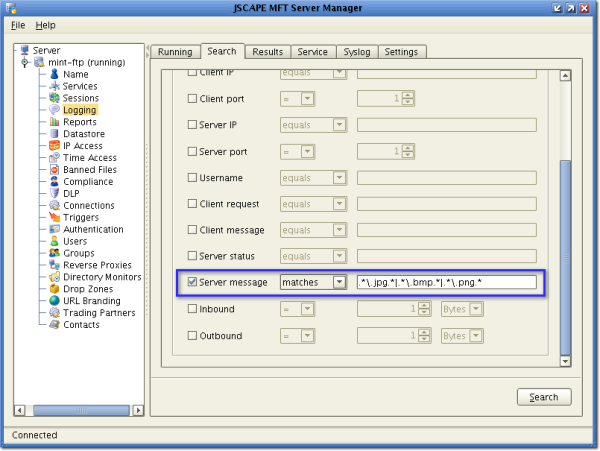Enable the Server port checkbox
Image resolution: width=600 pixels, height=451 pixels.
pyautogui.click(x=192, y=151)
